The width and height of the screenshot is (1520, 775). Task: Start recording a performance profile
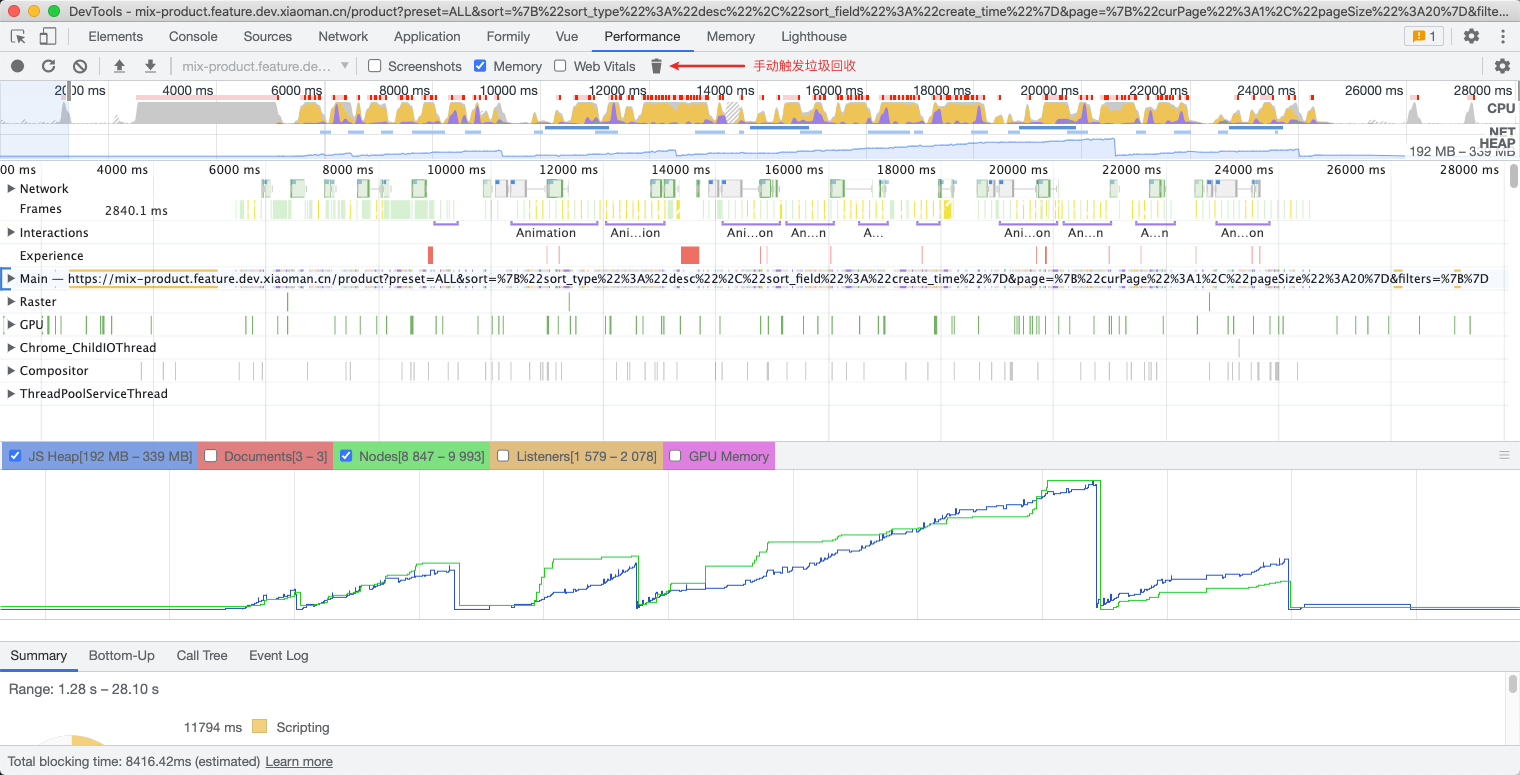tap(17, 66)
